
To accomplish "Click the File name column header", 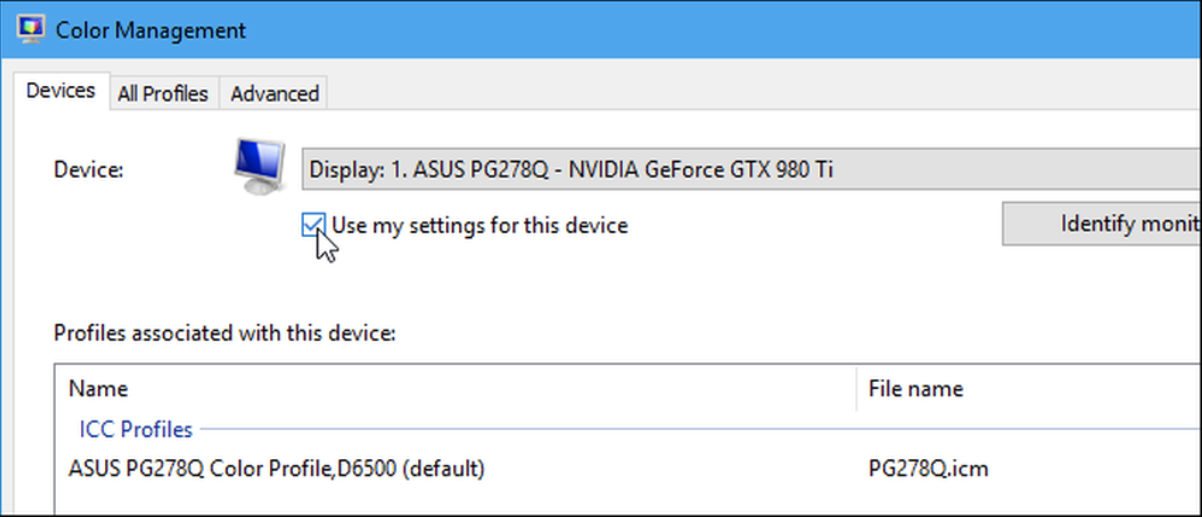I will coord(915,389).
